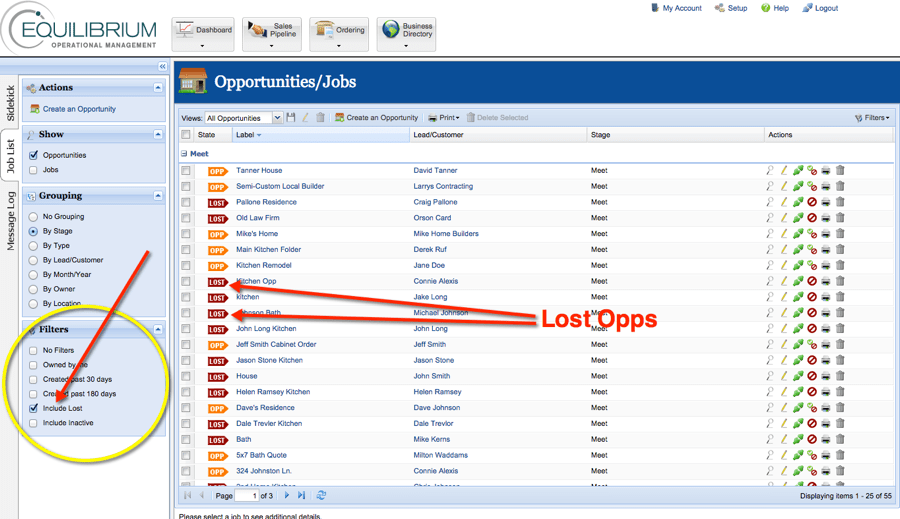Image resolution: width=900 pixels, height=519 pixels.
Task: Delete Kitchen Remodel using trash icon
Action: (x=840, y=265)
